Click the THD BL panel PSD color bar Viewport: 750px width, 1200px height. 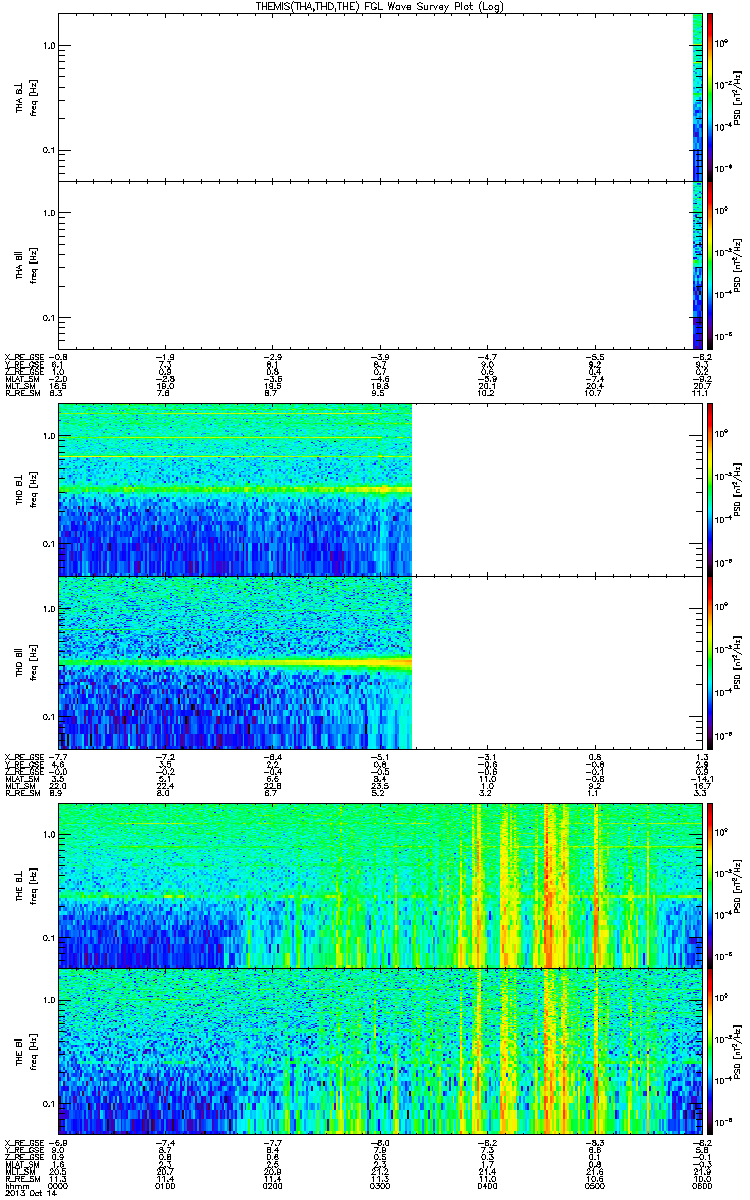pyautogui.click(x=710, y=489)
